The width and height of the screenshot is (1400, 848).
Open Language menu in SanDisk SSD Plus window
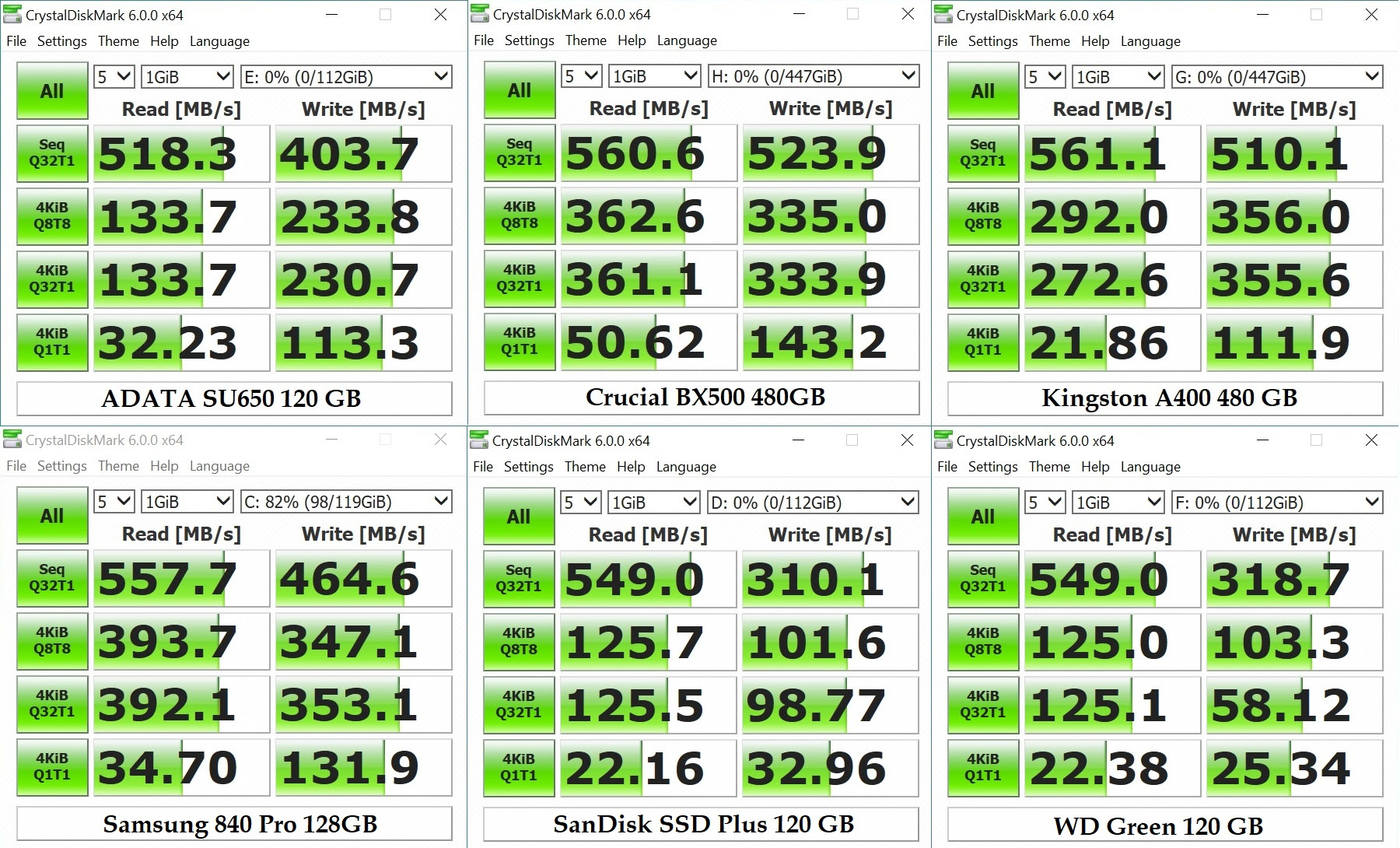[686, 467]
